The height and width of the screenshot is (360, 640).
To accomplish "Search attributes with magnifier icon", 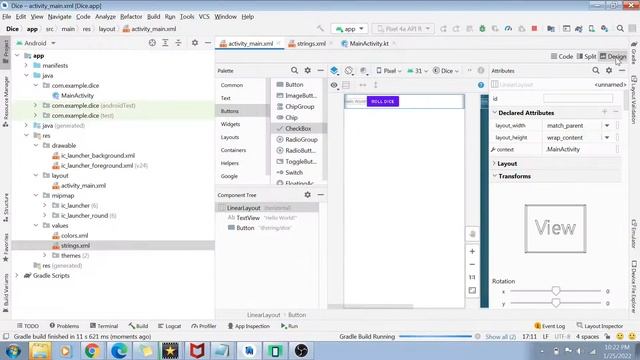I will (x=596, y=71).
